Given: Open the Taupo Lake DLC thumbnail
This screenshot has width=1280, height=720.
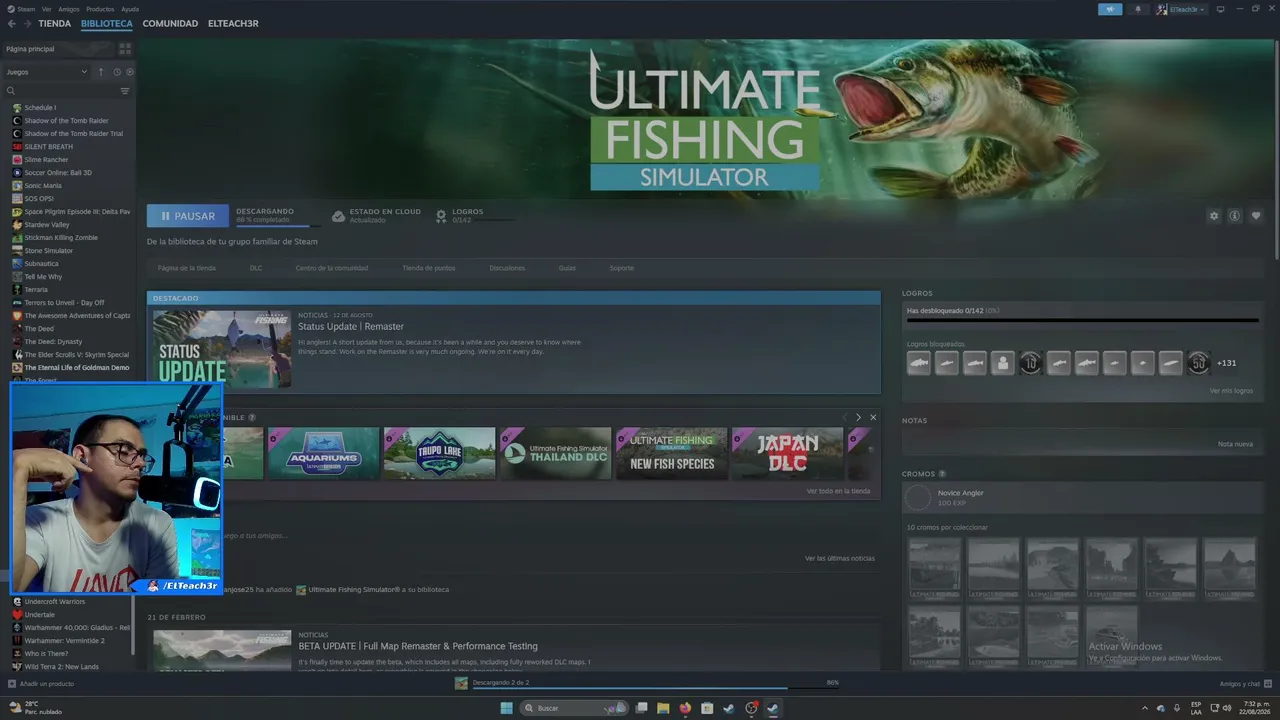Looking at the screenshot, I should [x=439, y=453].
